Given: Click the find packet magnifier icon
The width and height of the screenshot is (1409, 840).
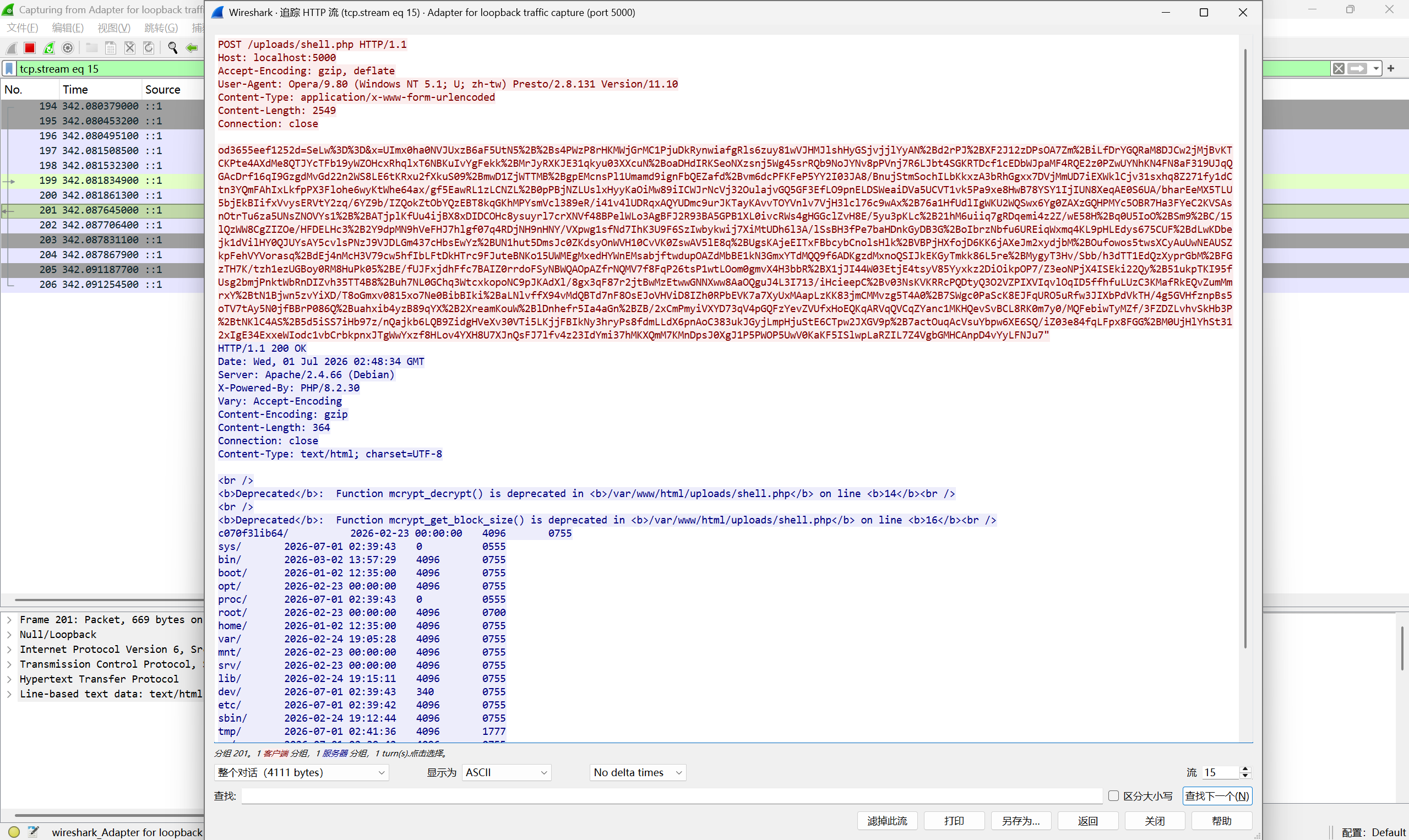Looking at the screenshot, I should 173,48.
